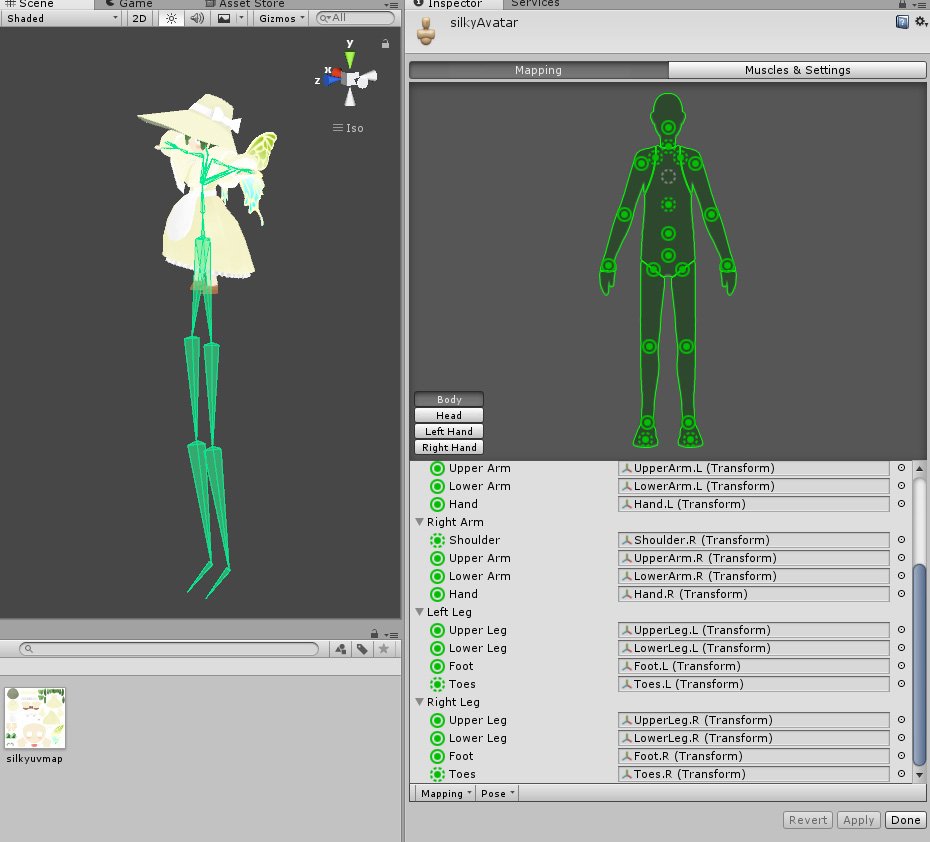Image resolution: width=930 pixels, height=842 pixels.
Task: Toggle scene audio speaker icon
Action: pyautogui.click(x=197, y=18)
